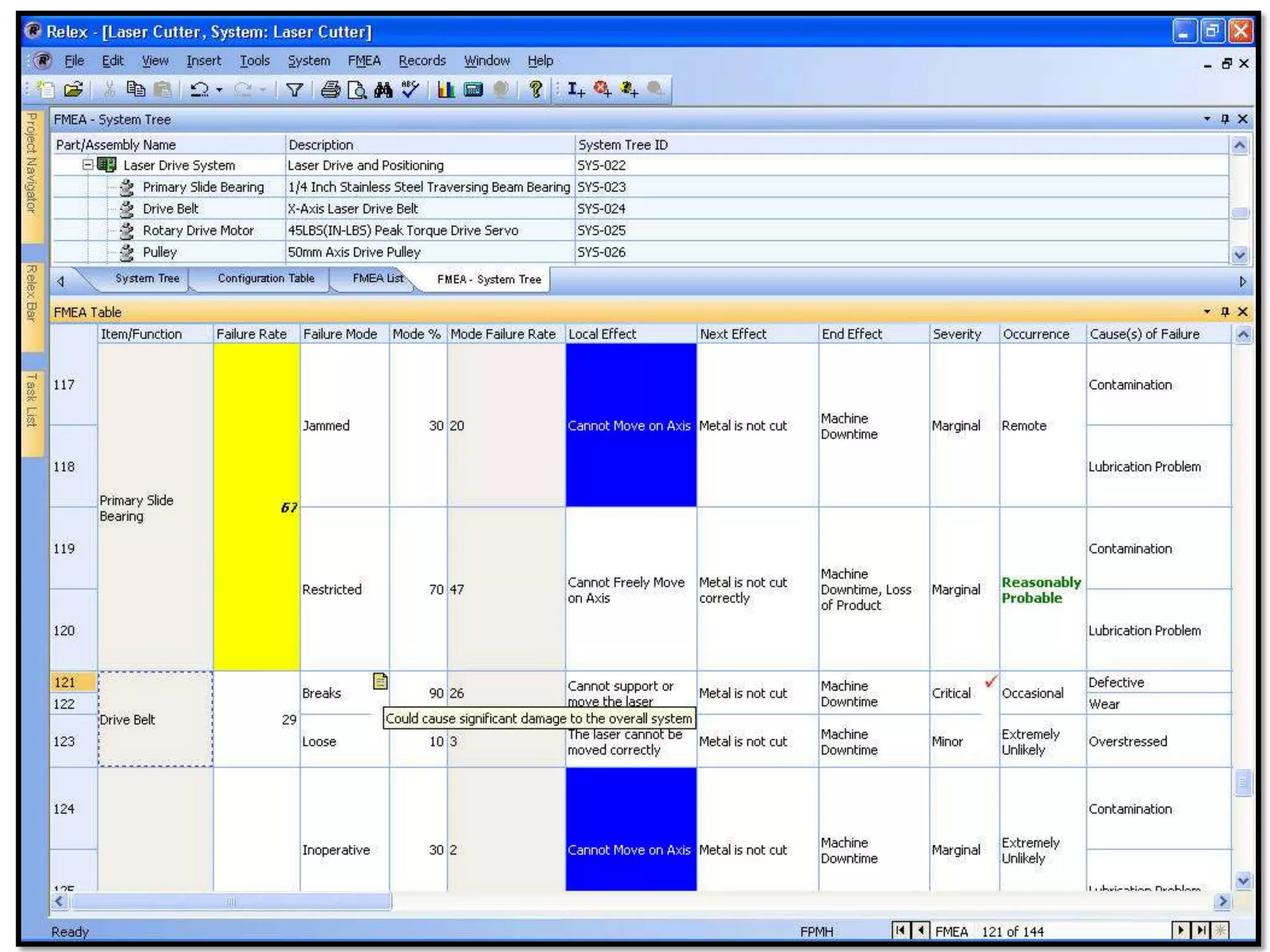
Task: Click the Print icon in toolbar
Action: click(x=330, y=90)
